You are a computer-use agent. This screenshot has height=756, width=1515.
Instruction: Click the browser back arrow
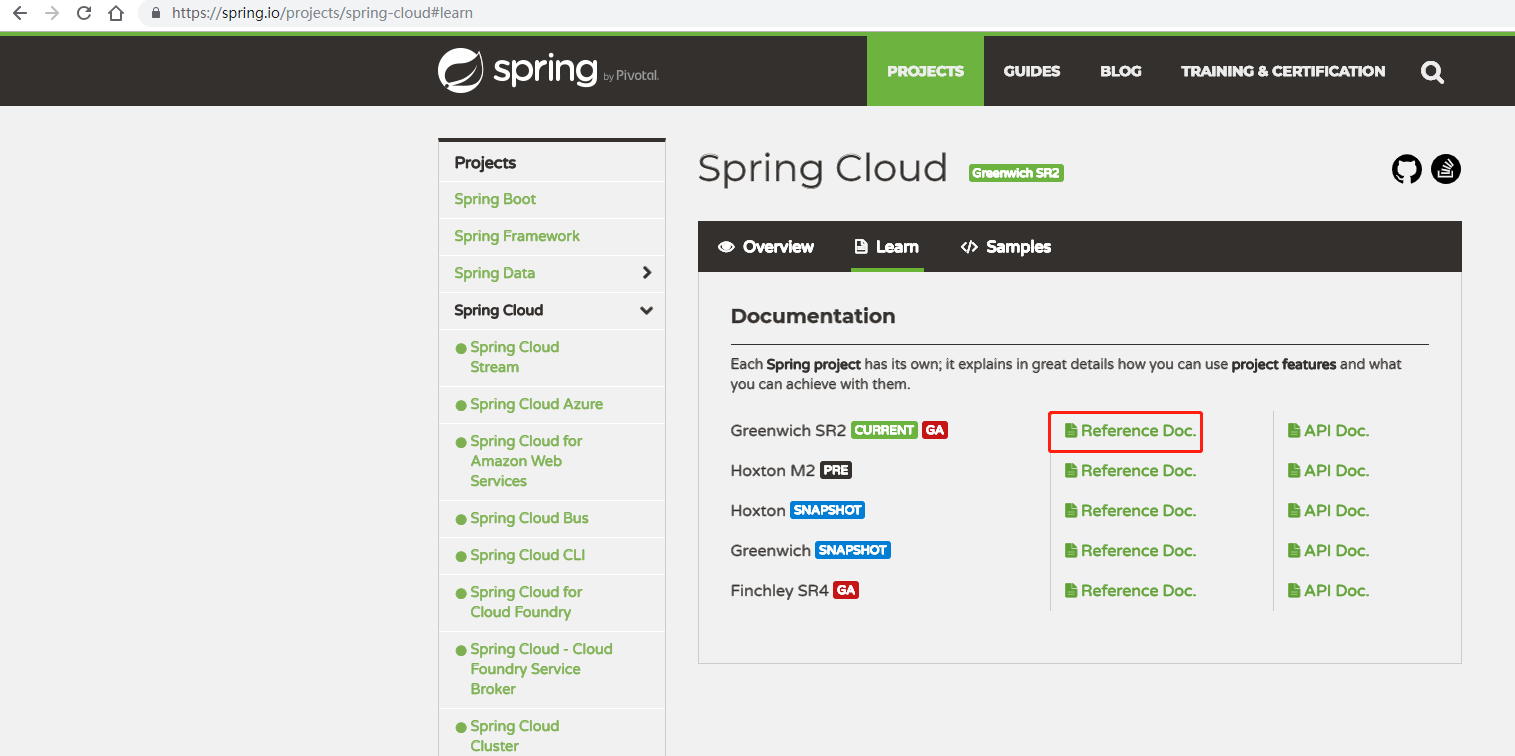(x=19, y=13)
